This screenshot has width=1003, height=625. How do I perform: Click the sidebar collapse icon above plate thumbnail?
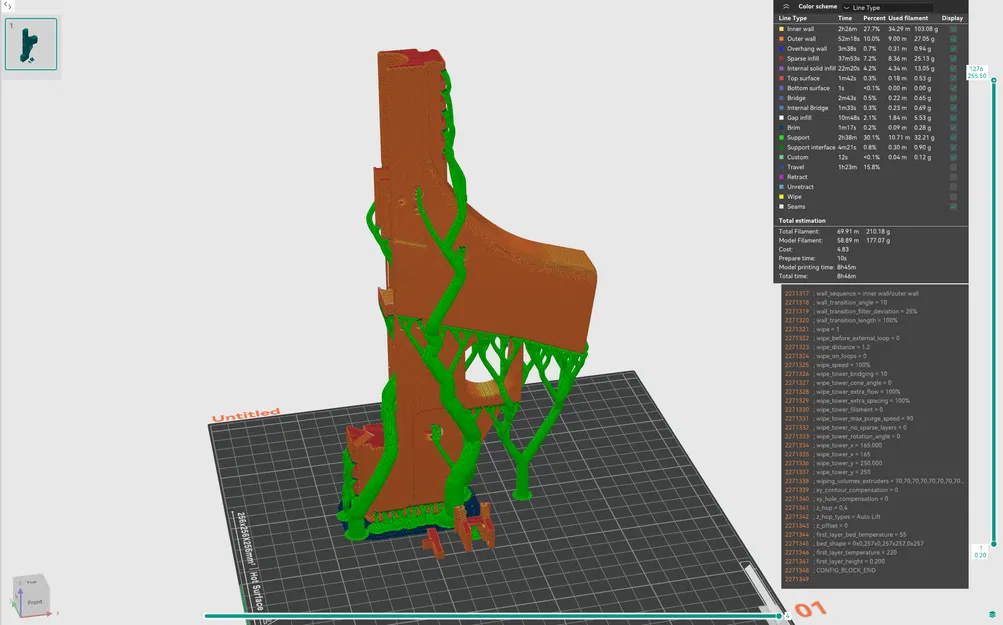pyautogui.click(x=8, y=6)
